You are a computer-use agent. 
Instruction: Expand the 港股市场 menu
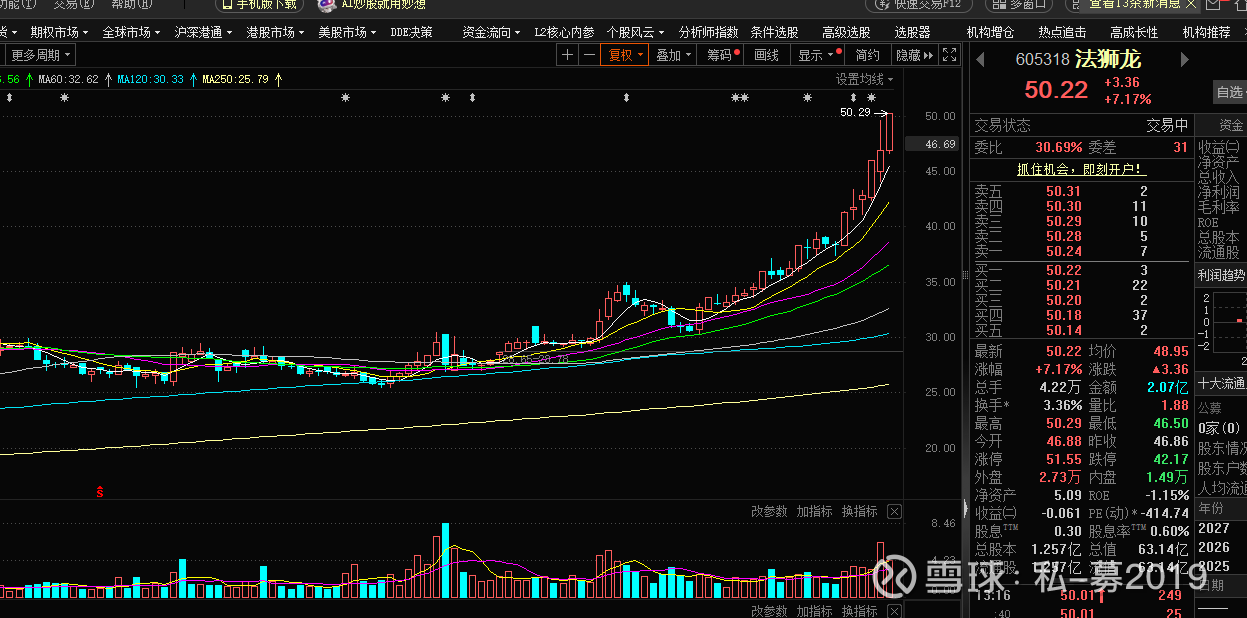tap(275, 32)
